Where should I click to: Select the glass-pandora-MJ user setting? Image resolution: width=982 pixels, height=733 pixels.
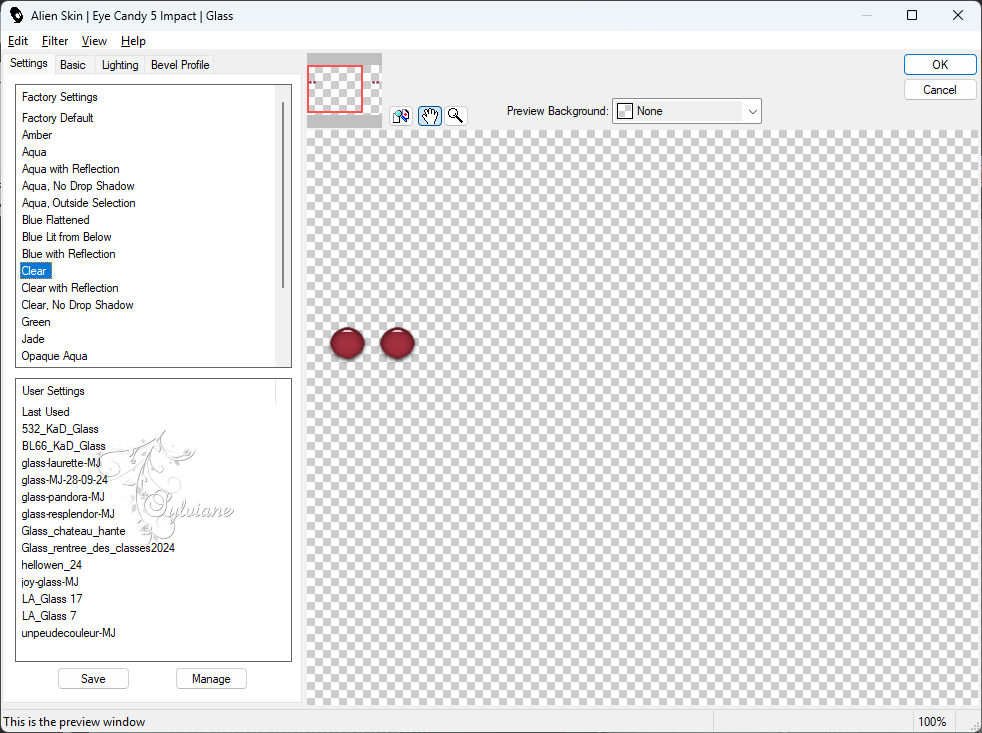(63, 496)
